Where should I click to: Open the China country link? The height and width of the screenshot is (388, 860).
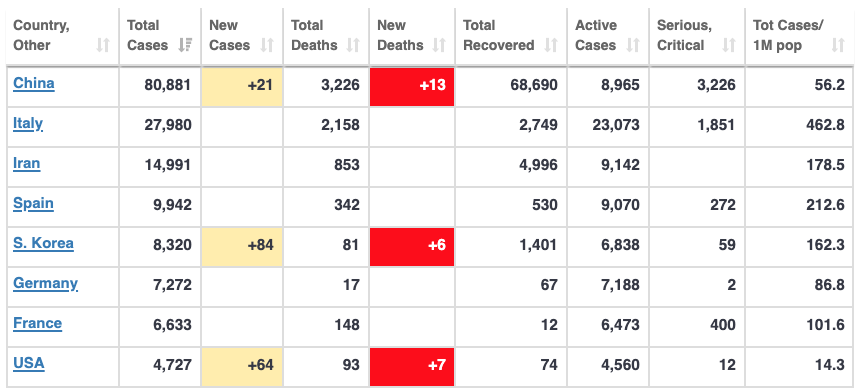click(34, 83)
